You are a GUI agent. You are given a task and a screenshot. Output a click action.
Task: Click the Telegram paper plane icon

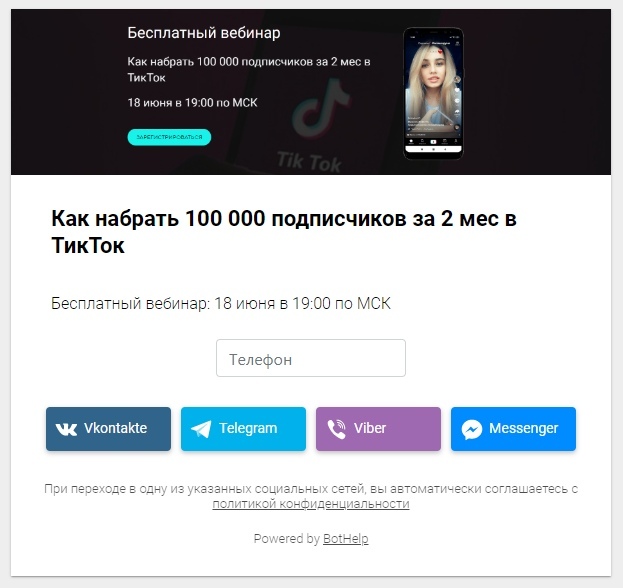pos(201,429)
